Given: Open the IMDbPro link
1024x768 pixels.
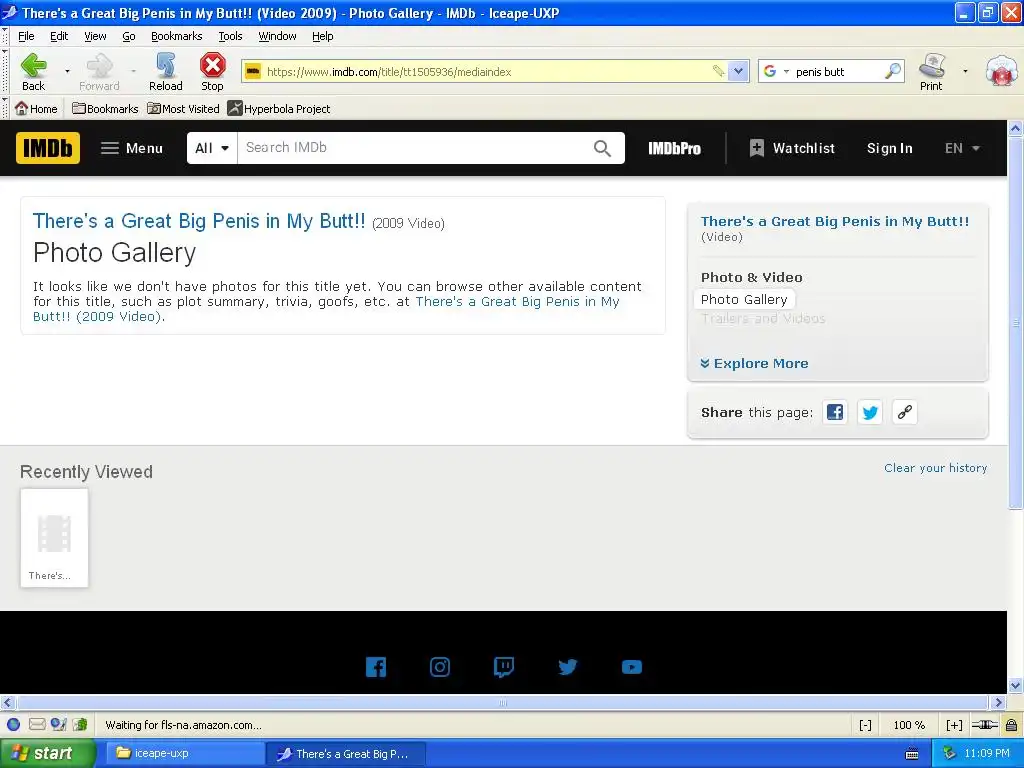Looking at the screenshot, I should tap(674, 148).
